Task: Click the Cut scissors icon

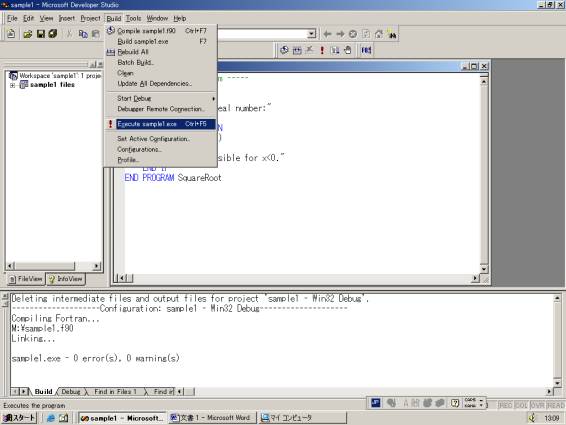Action: tap(69, 34)
